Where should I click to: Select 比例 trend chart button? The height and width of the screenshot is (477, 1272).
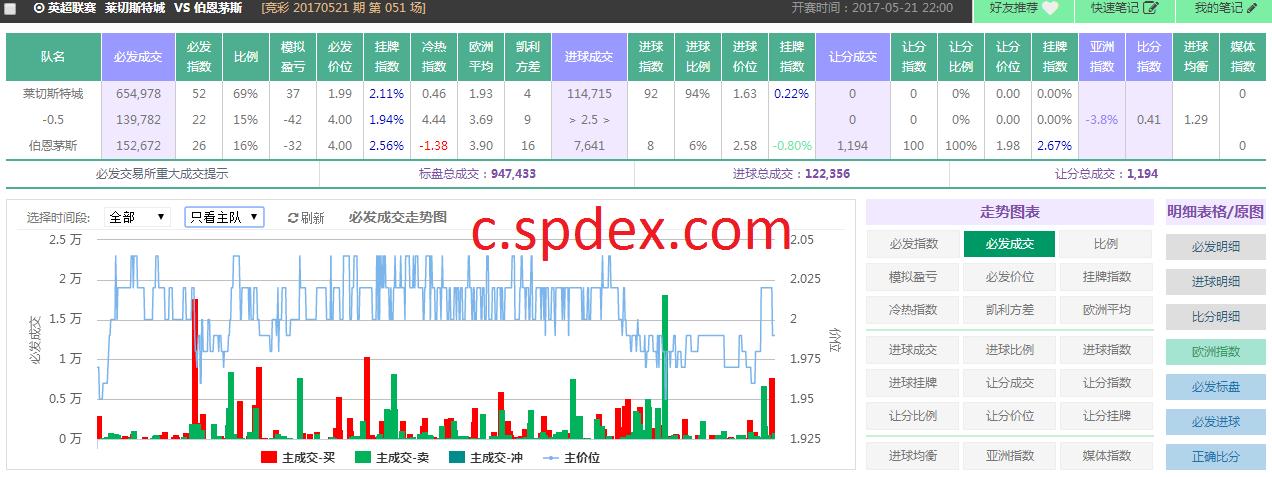1106,244
